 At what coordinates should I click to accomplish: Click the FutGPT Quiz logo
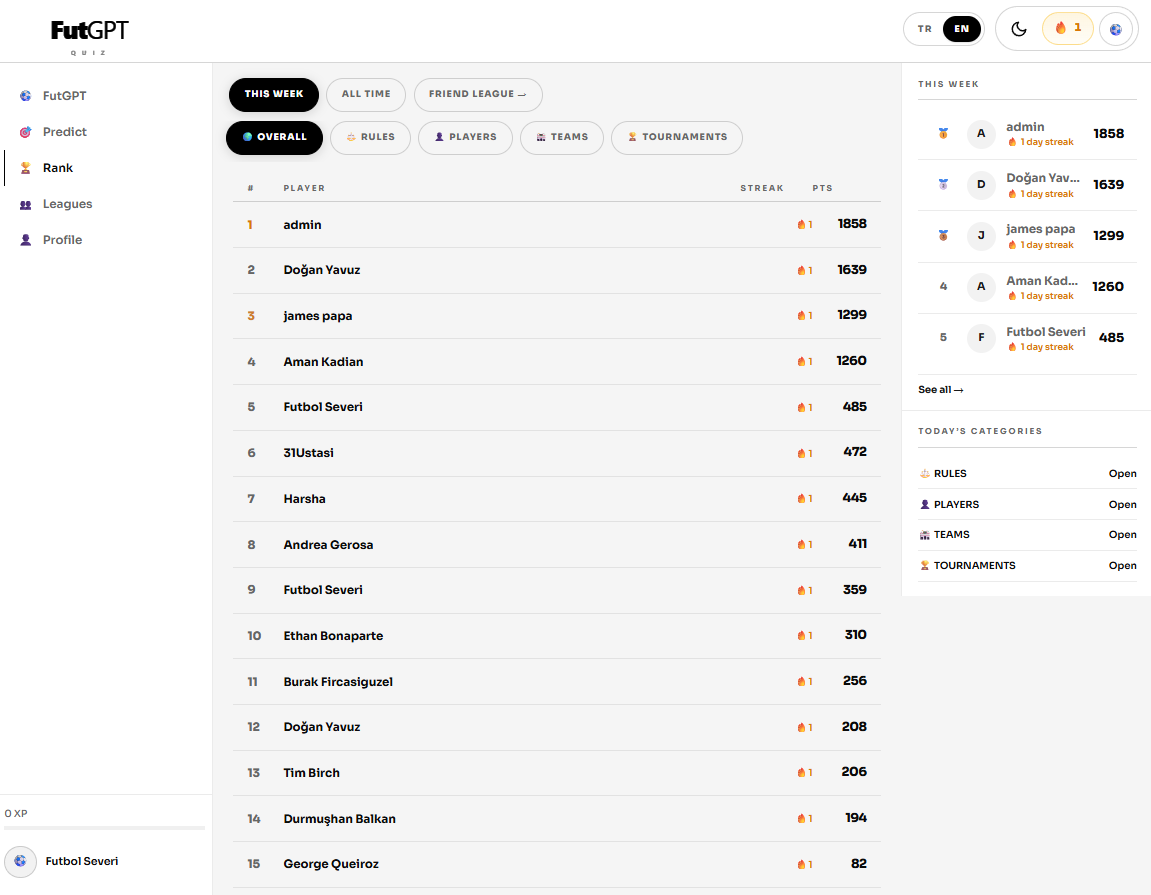89,36
